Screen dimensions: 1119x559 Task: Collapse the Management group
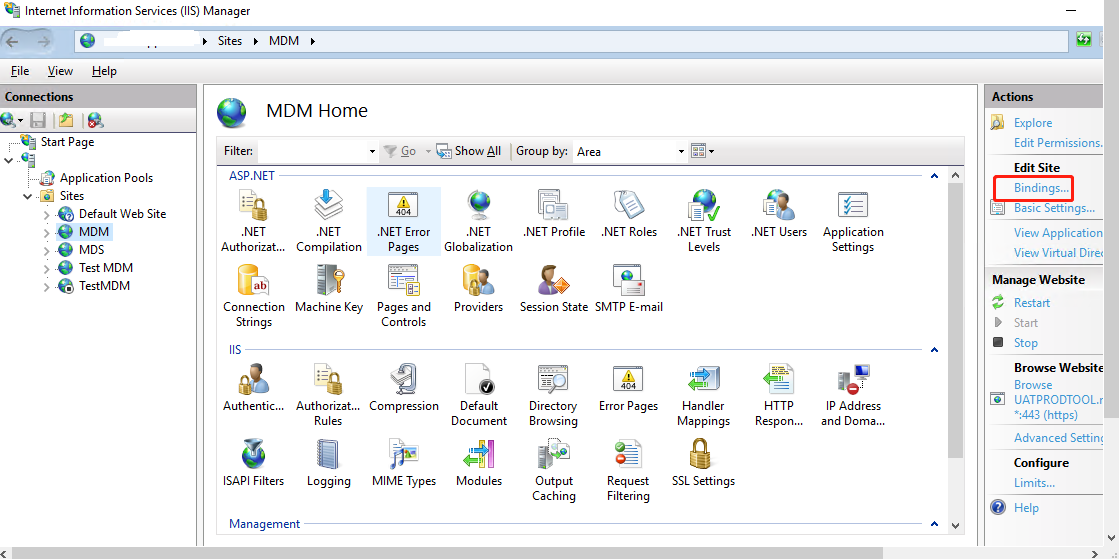click(x=933, y=524)
